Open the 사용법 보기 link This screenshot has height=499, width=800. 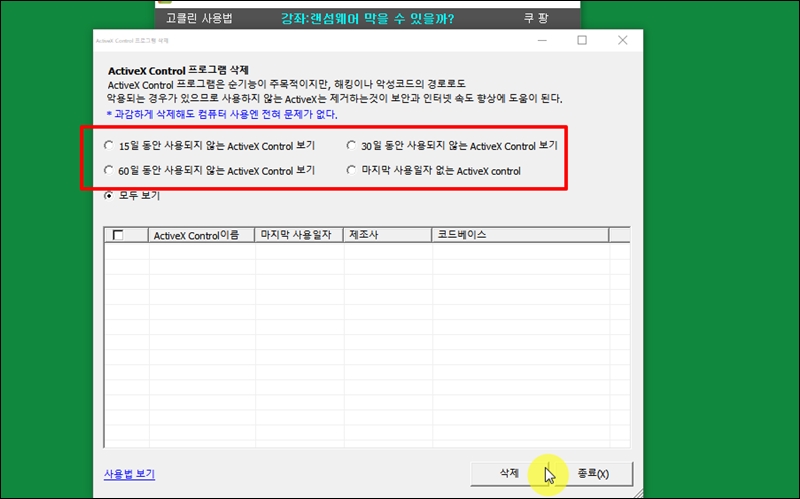(x=130, y=474)
